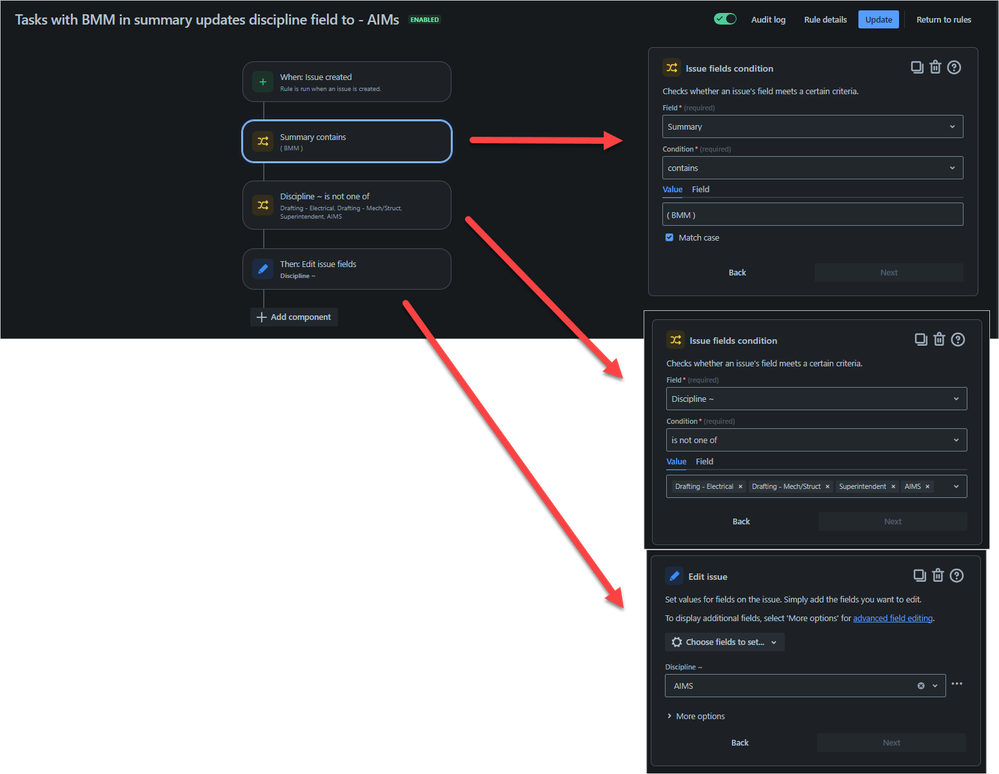The height and width of the screenshot is (774, 999).
Task: Select the 'Summary contains' condition node
Action: (347, 141)
